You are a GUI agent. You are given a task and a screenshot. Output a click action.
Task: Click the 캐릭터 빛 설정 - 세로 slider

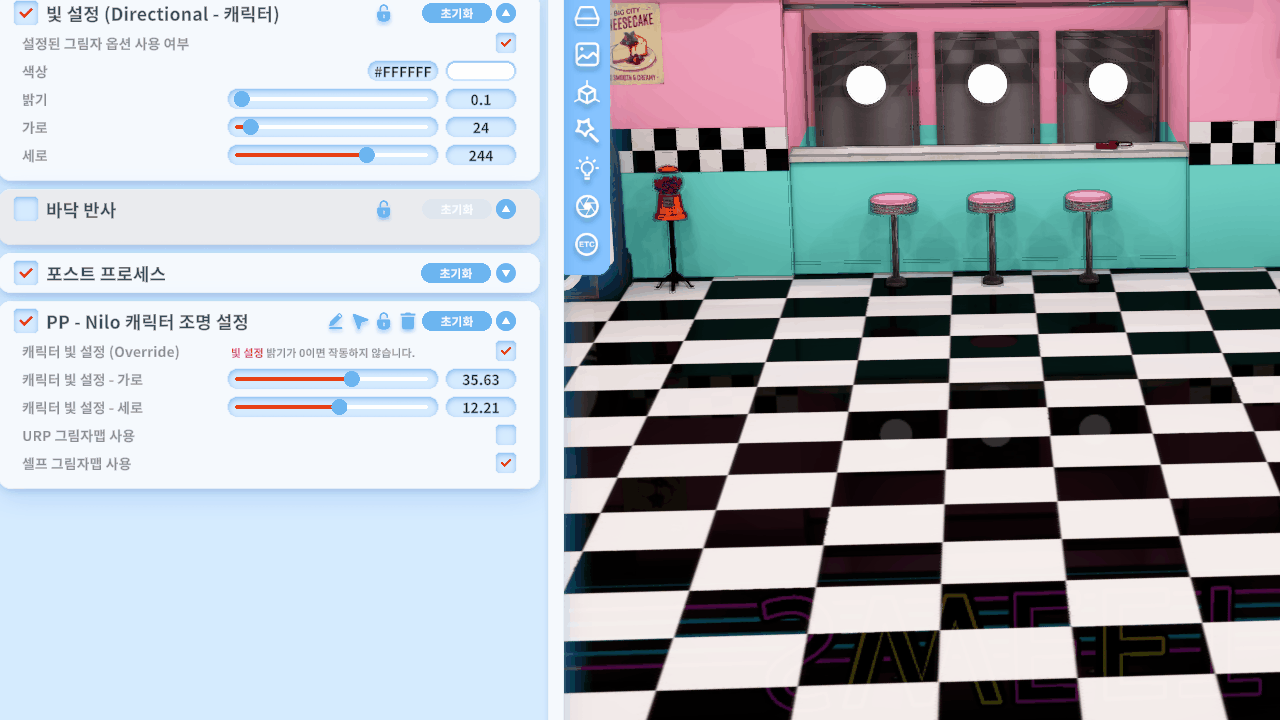pos(333,407)
